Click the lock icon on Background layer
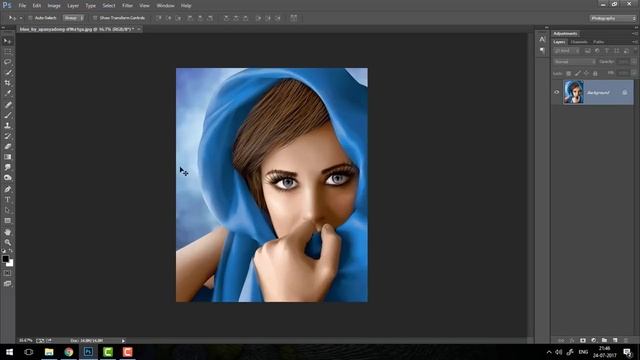640x360 pixels. click(x=624, y=93)
